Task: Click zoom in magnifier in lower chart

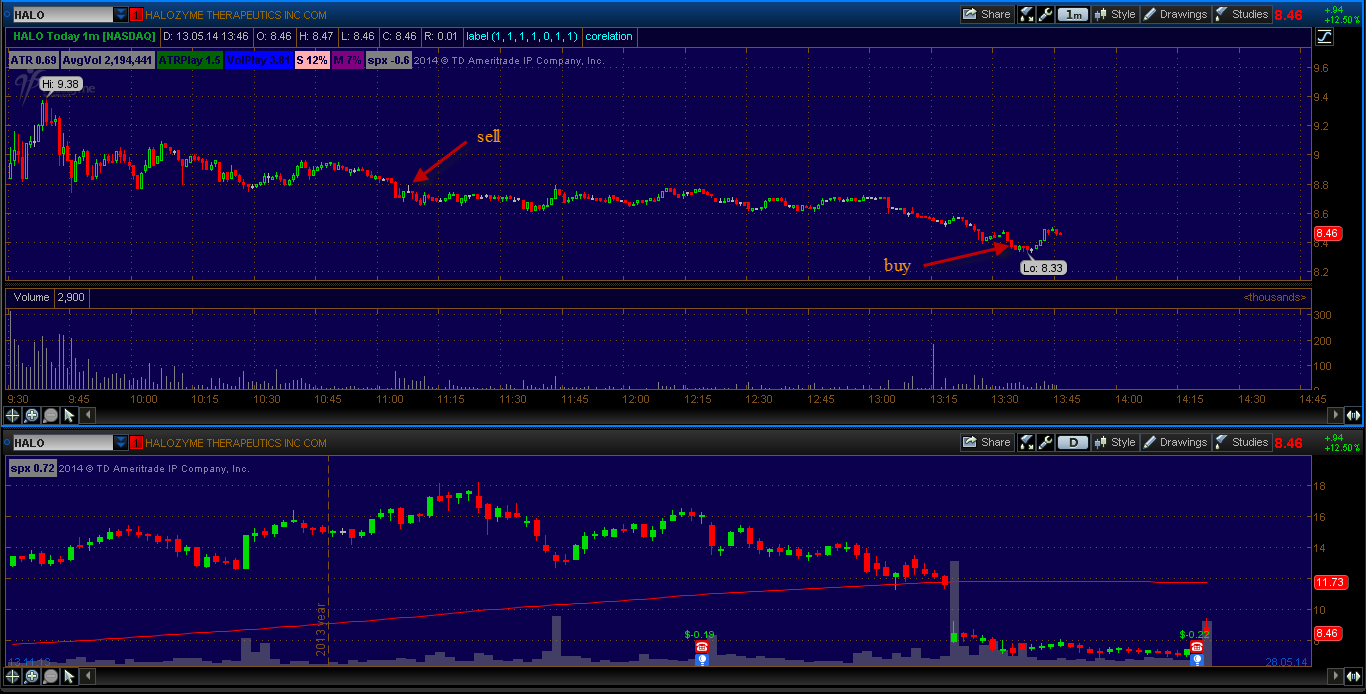Action: [32, 677]
